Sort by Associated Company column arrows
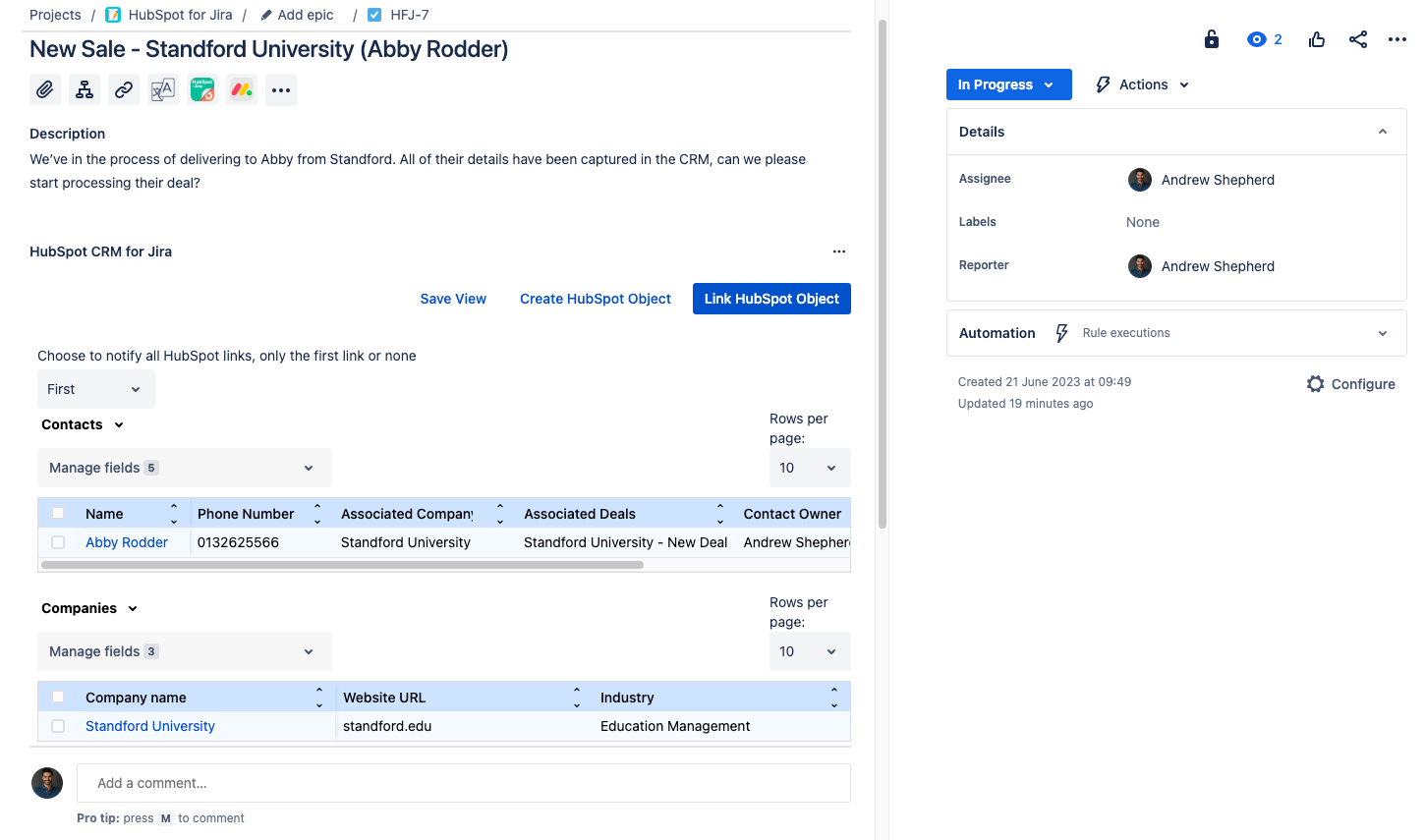Screen dimensions: 1425x840 (x=500, y=514)
